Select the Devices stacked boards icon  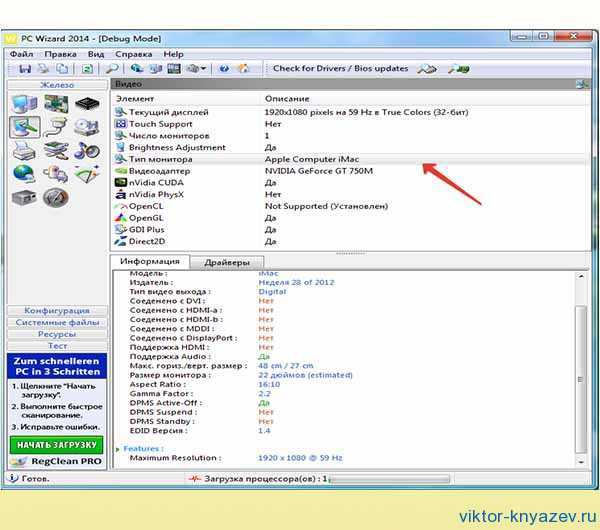[x=56, y=151]
